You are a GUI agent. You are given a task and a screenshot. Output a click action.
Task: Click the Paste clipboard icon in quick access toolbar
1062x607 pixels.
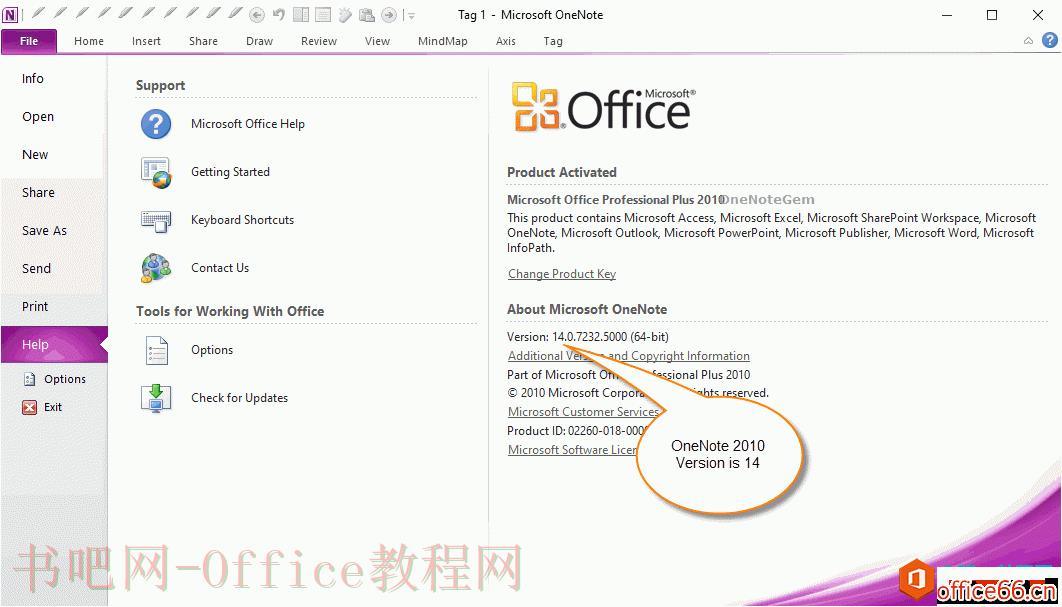pos(366,15)
